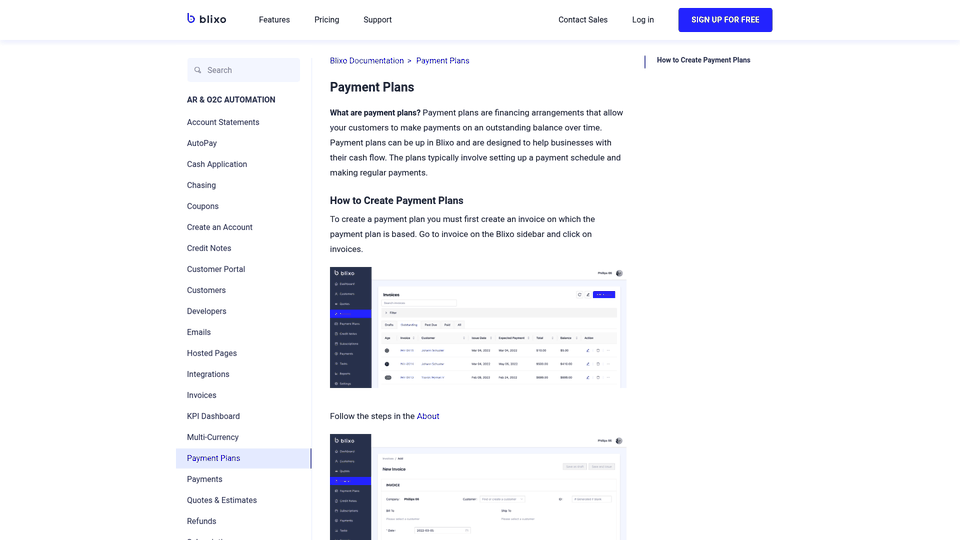The width and height of the screenshot is (960, 540).
Task: Select the active Payment Plans sidebar item
Action: click(x=244, y=458)
